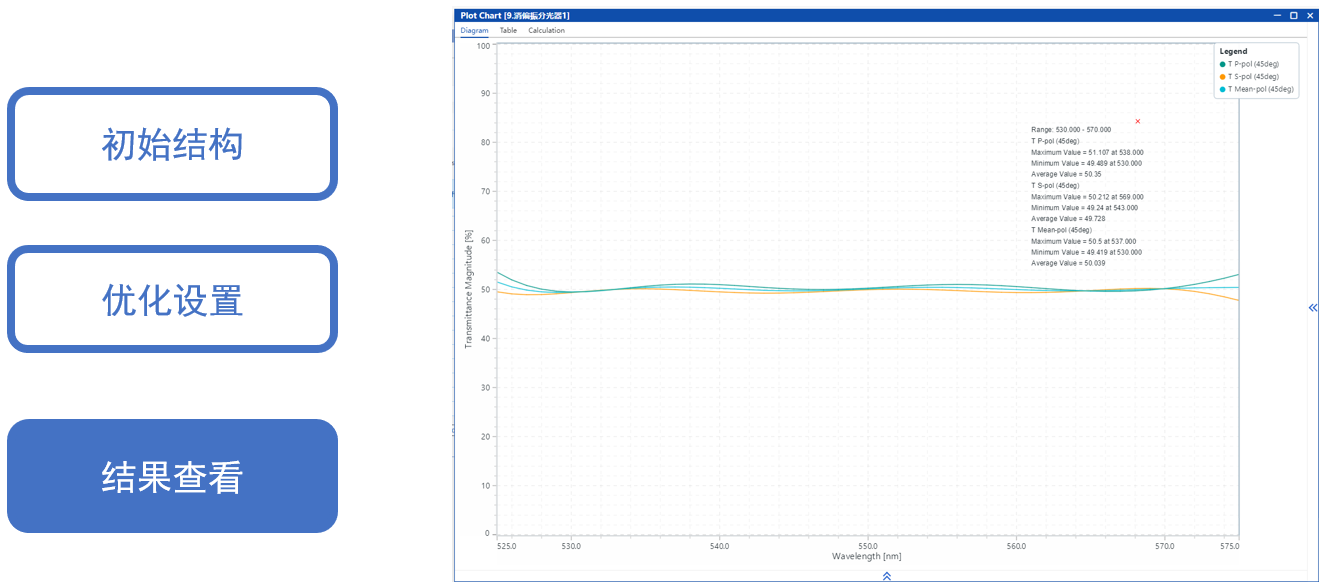1327x588 pixels.
Task: Expand the bottom panel double-chevron
Action: [886, 576]
